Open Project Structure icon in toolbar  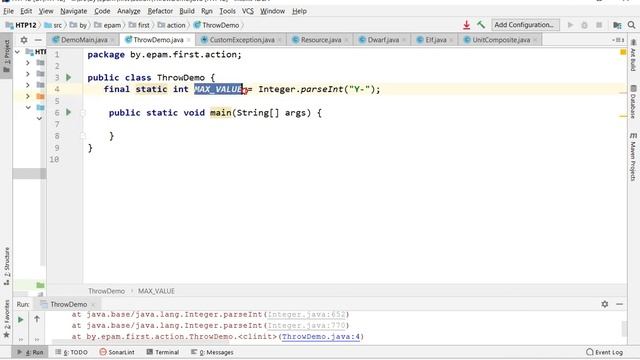(617, 25)
